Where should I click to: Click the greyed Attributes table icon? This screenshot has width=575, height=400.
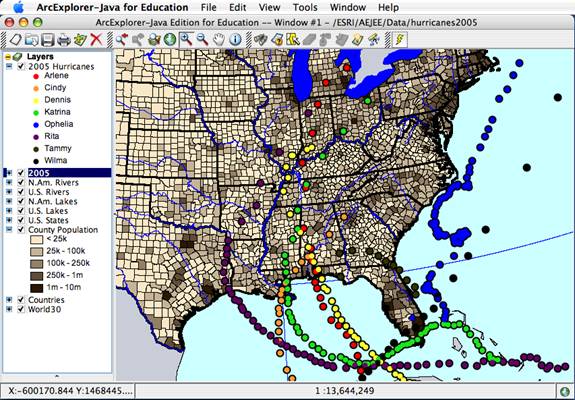click(341, 40)
